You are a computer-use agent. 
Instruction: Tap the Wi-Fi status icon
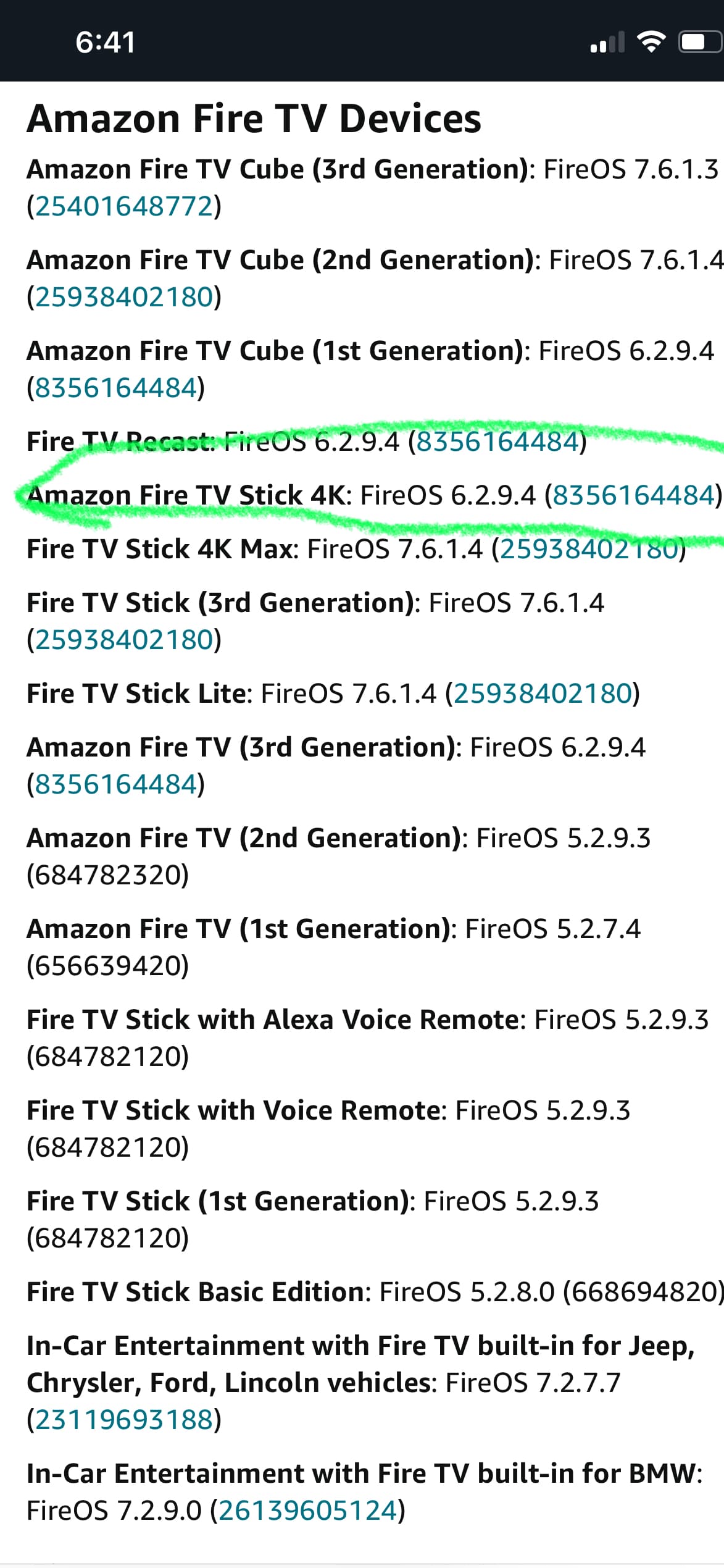tap(651, 42)
